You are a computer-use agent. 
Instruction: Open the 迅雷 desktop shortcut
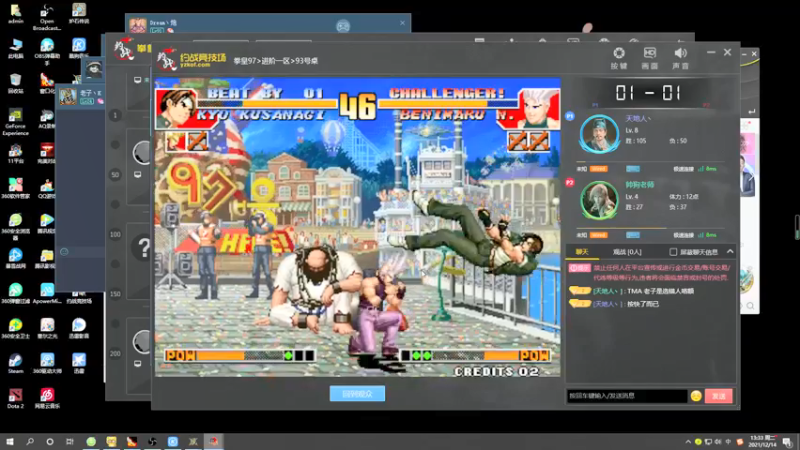click(x=79, y=363)
